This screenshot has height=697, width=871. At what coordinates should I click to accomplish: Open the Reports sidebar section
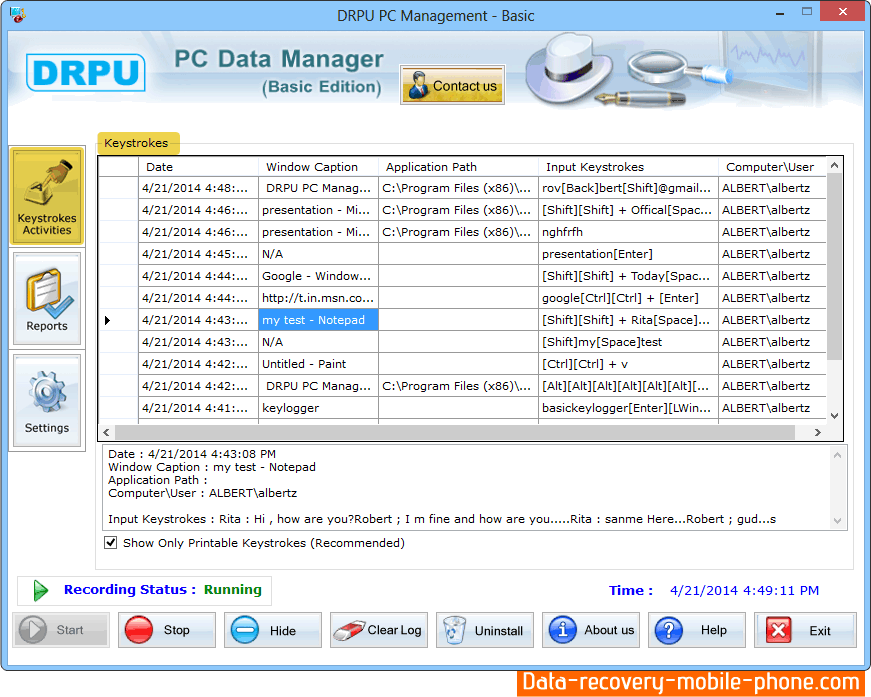pyautogui.click(x=47, y=300)
